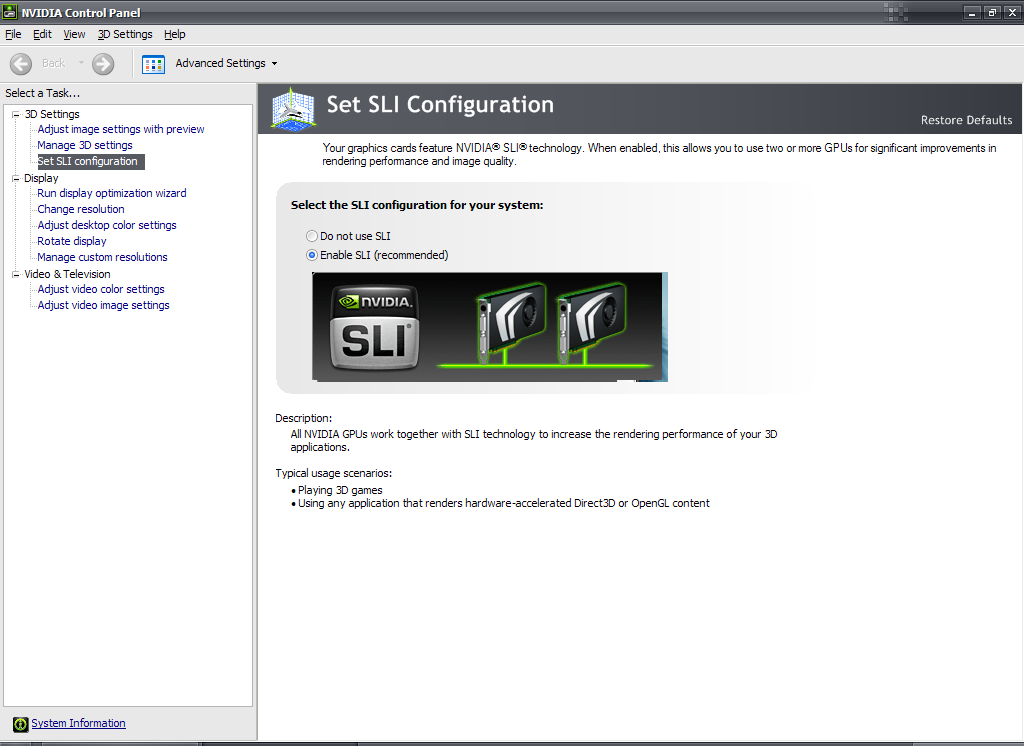Collapse the Video & Television tree node

click(x=16, y=274)
